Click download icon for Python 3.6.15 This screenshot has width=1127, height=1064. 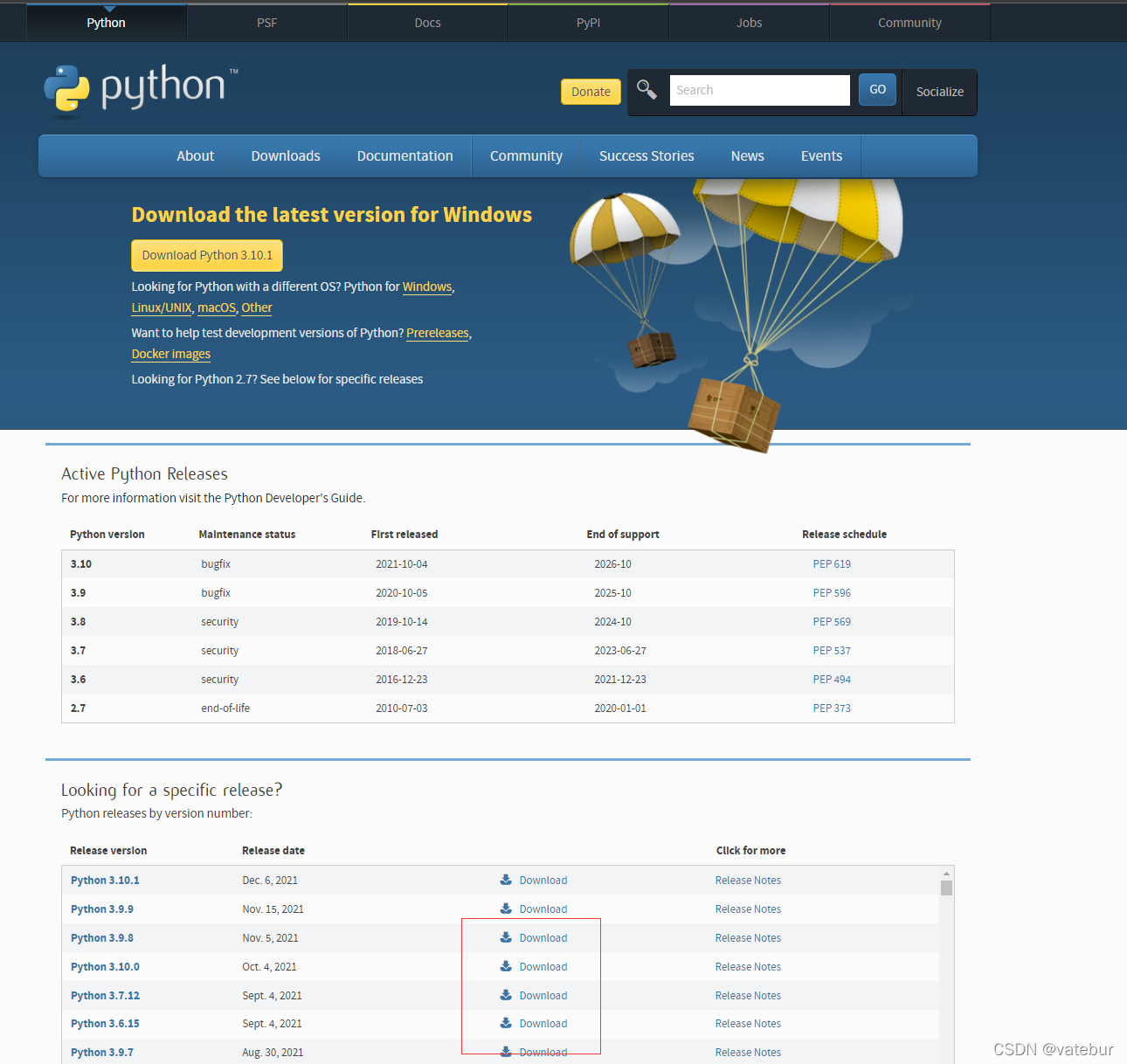point(506,1023)
